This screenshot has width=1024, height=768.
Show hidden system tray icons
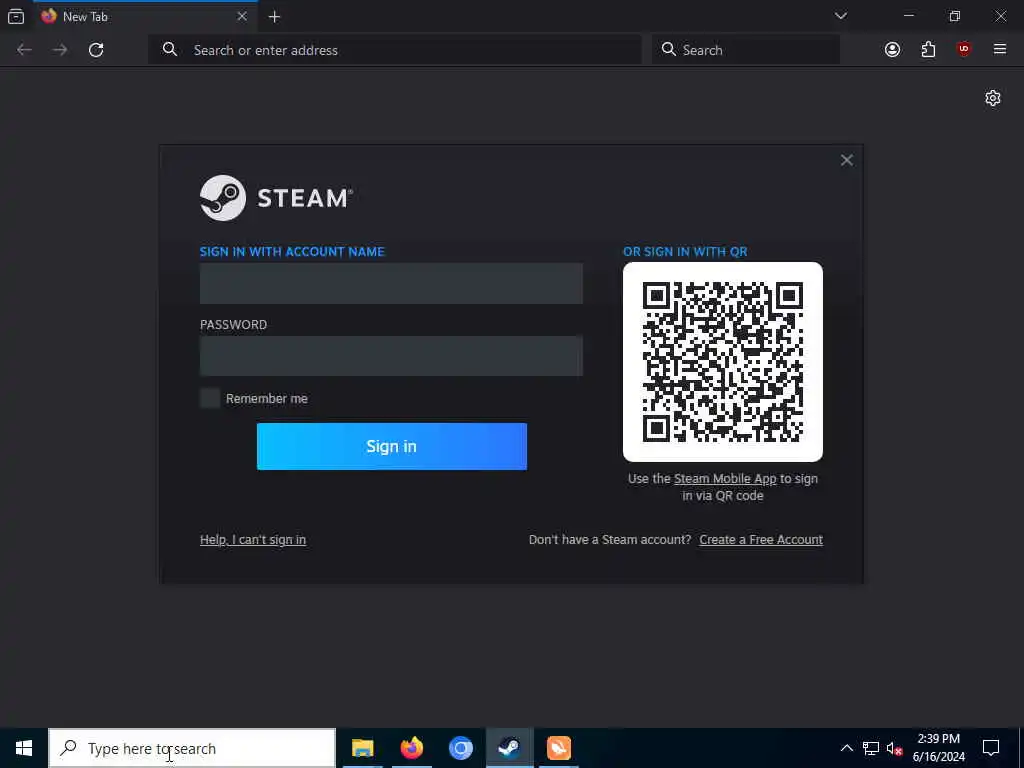click(x=846, y=748)
